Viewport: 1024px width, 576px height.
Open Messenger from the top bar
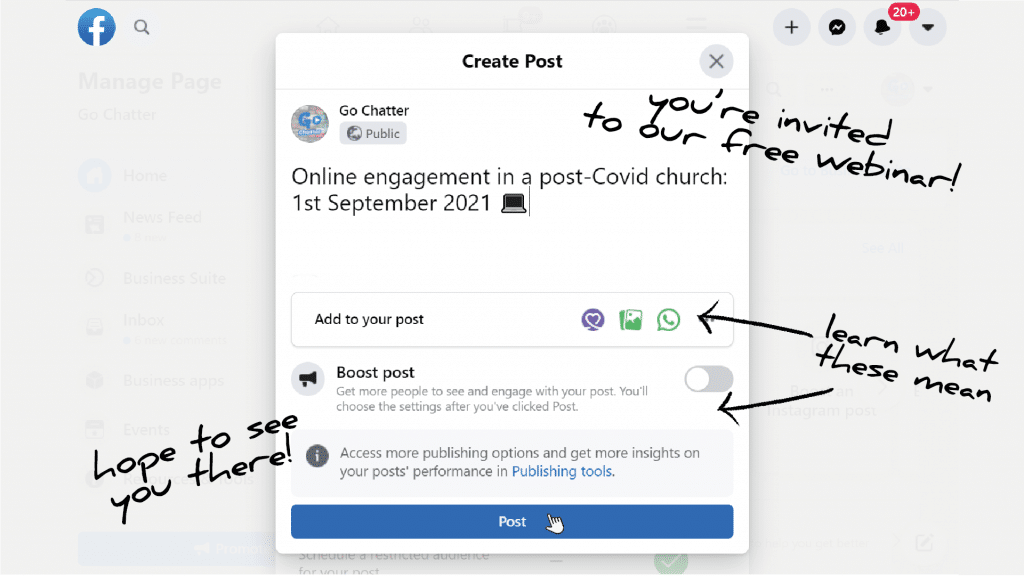pyautogui.click(x=837, y=27)
